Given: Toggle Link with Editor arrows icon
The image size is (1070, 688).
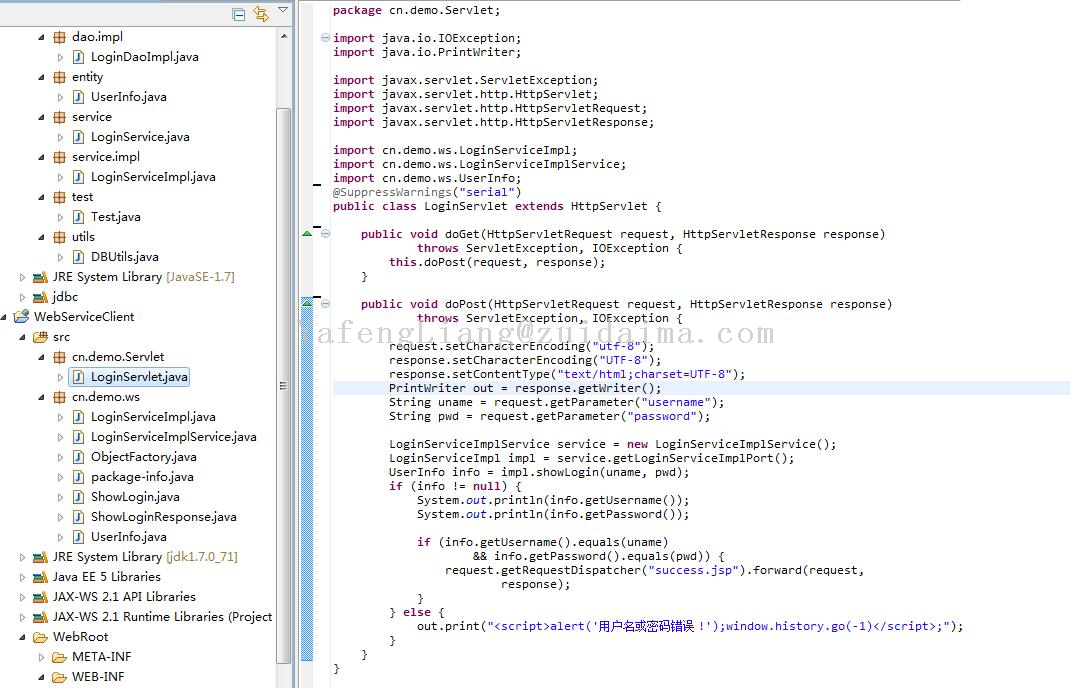Looking at the screenshot, I should pyautogui.click(x=261, y=13).
